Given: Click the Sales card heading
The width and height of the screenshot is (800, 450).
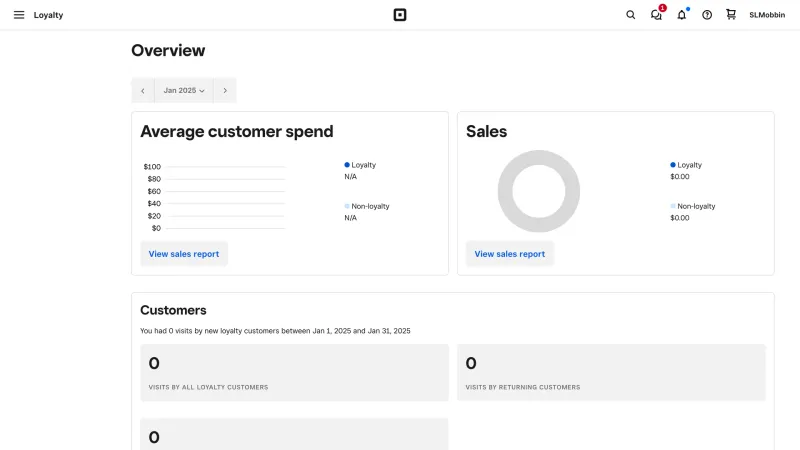Looking at the screenshot, I should 486,132.
